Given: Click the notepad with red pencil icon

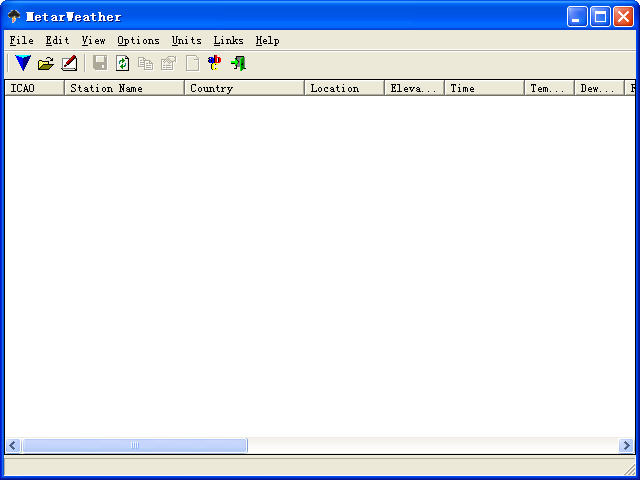Looking at the screenshot, I should (69, 63).
